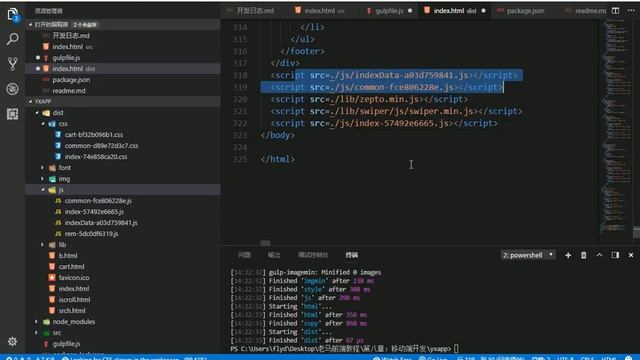
Task: Open srch.html in the dist folder
Action: coord(72,311)
